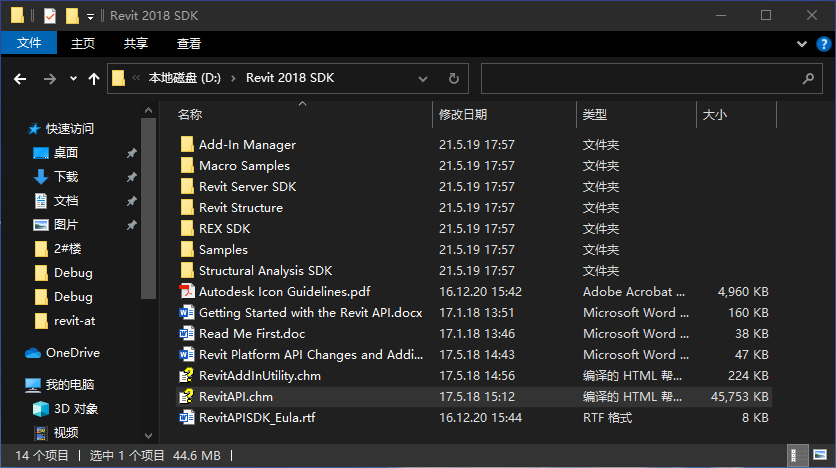This screenshot has height=468, width=836.
Task: Open the Customize Quick Access Toolbar dropdown
Action: point(91,17)
